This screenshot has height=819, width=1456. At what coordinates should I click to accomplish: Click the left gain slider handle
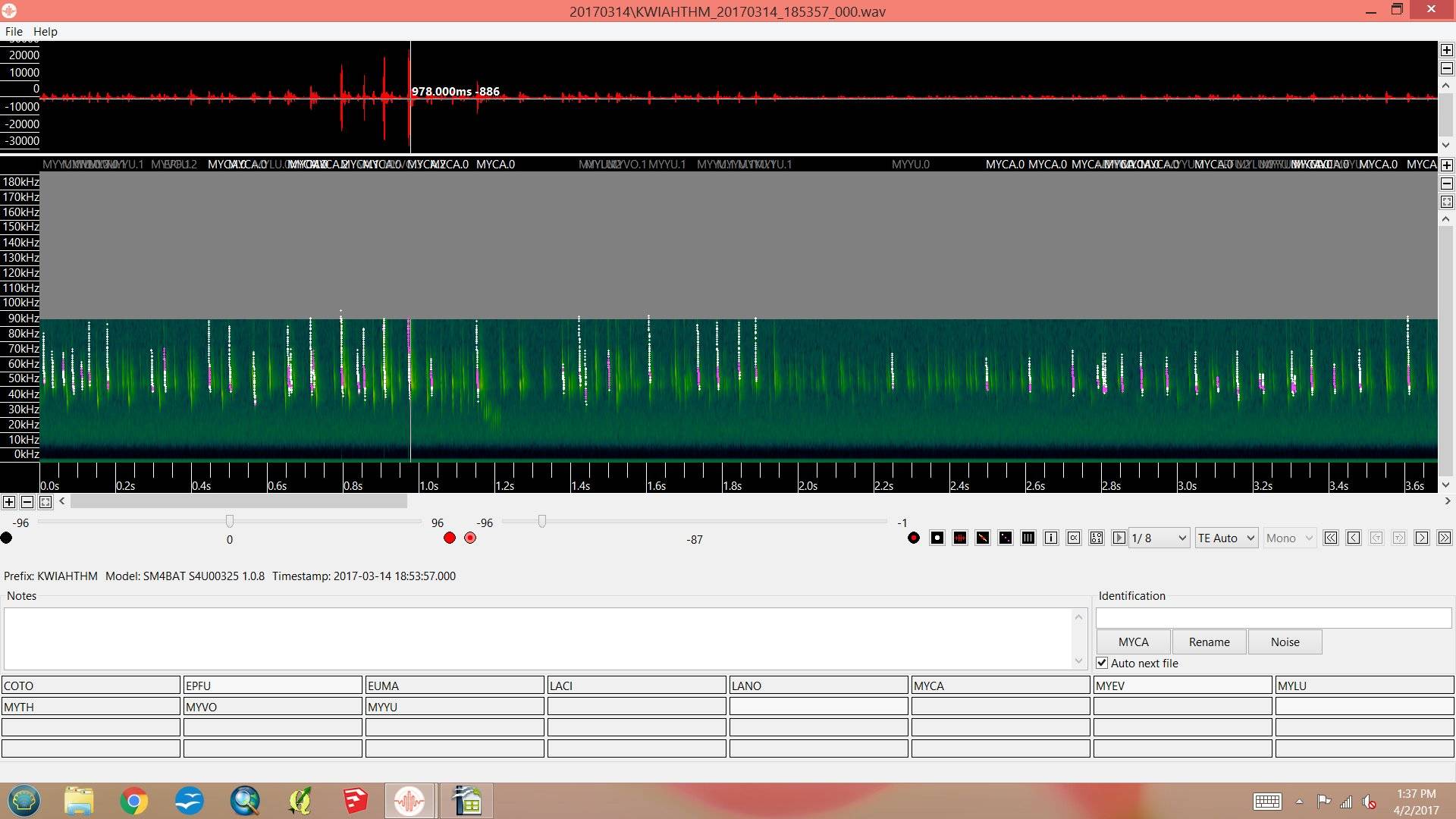point(230,522)
